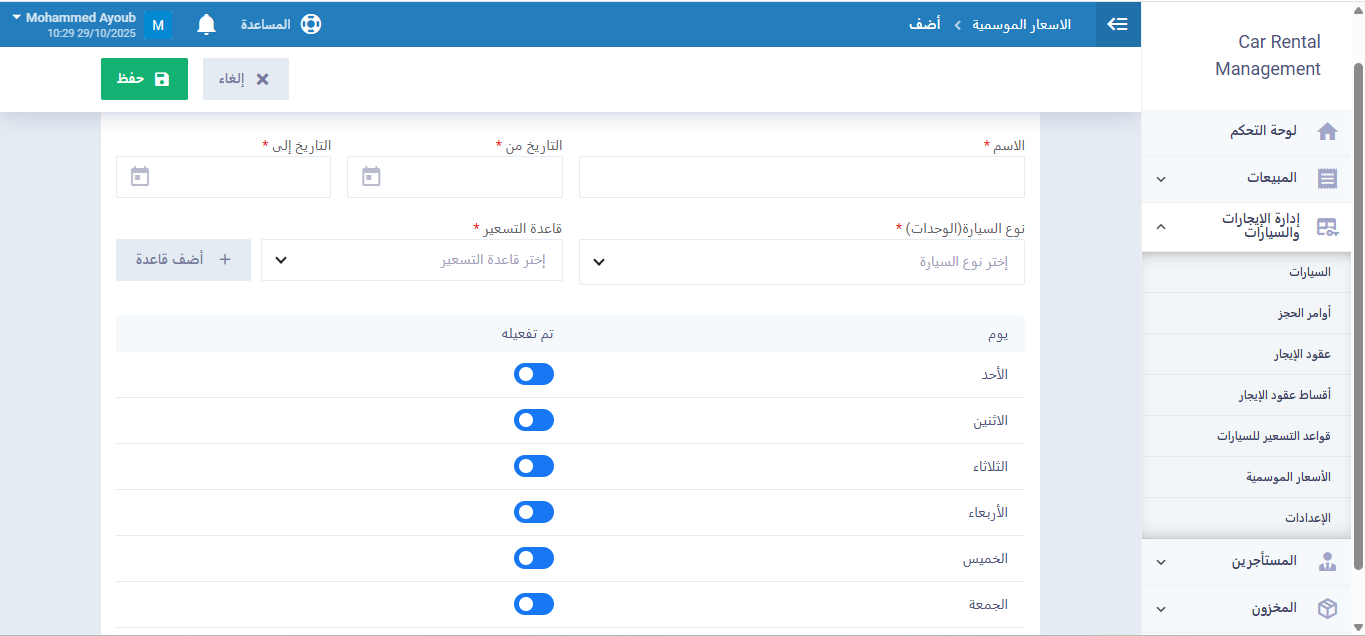This screenshot has width=1365, height=636.
Task: Click the المبيعات sales register icon
Action: (x=1327, y=178)
